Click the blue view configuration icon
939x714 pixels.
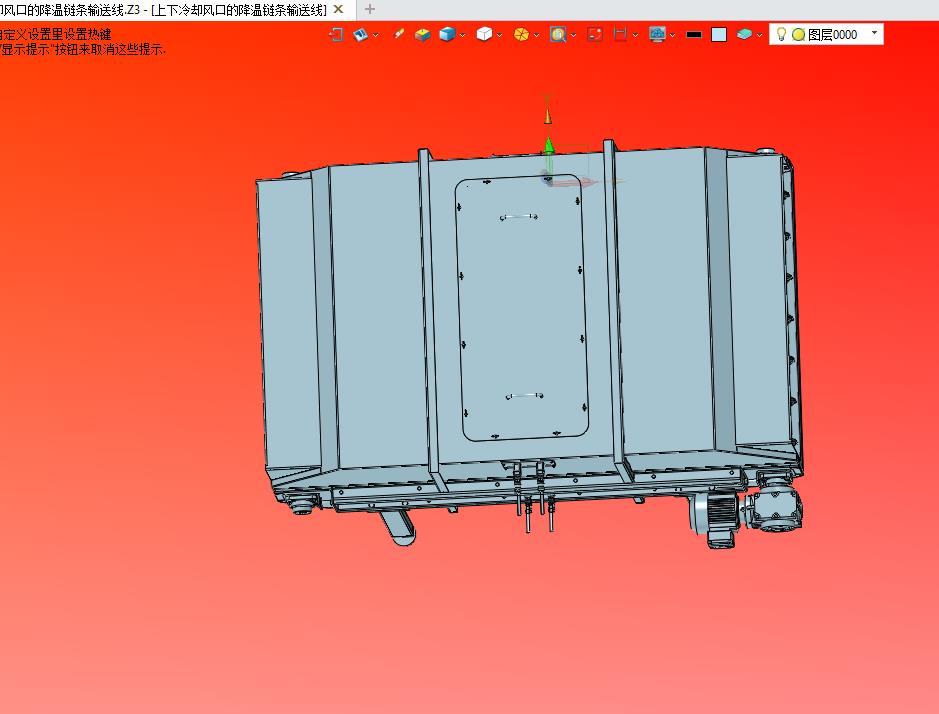point(361,35)
